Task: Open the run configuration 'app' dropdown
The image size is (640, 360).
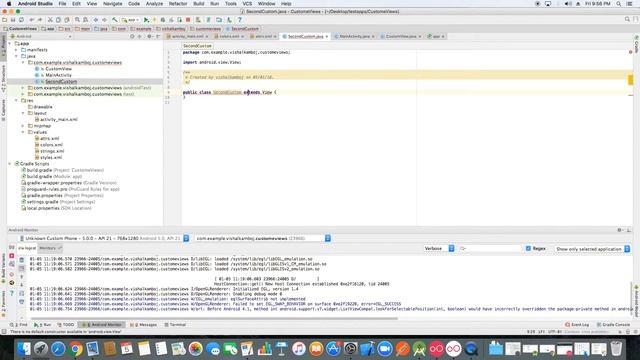Action: click(x=130, y=20)
